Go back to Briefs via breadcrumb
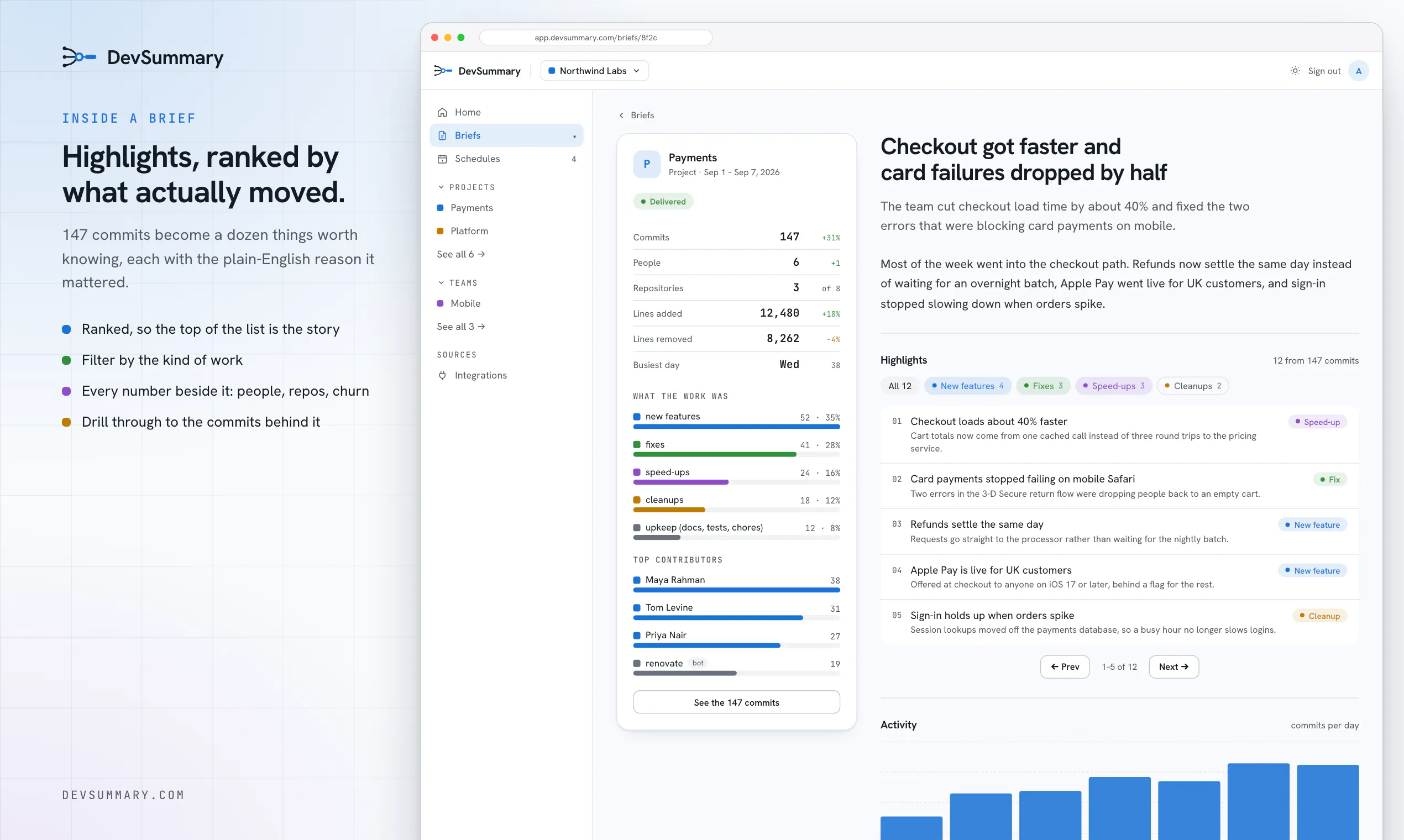This screenshot has width=1404, height=840. (x=636, y=115)
